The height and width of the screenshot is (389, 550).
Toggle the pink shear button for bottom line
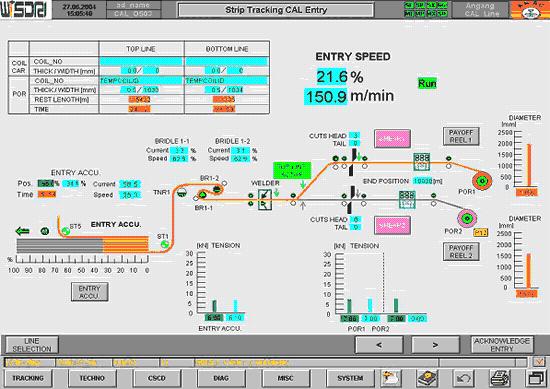[x=392, y=226]
